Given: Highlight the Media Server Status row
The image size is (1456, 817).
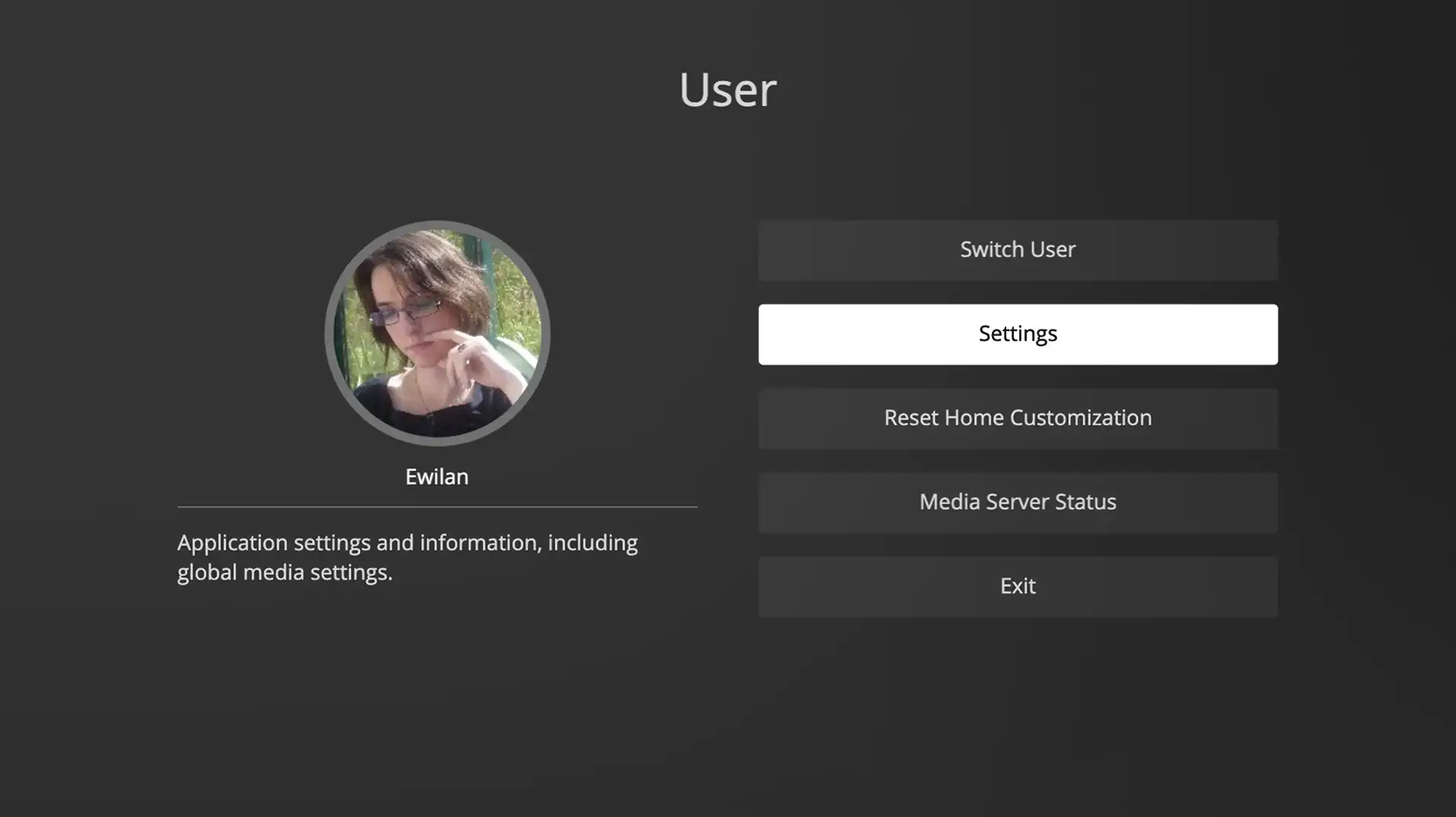Looking at the screenshot, I should pyautogui.click(x=1017, y=502).
